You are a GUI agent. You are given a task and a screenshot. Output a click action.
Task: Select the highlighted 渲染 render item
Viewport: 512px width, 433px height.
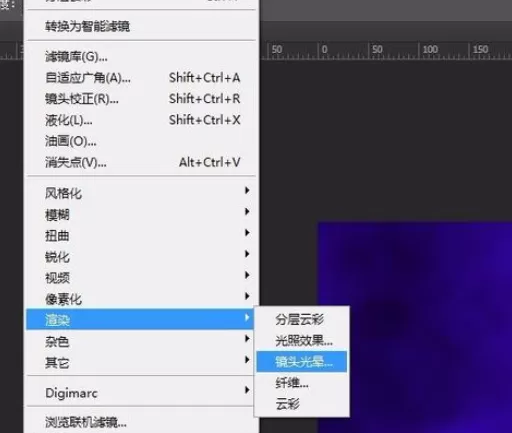140,319
